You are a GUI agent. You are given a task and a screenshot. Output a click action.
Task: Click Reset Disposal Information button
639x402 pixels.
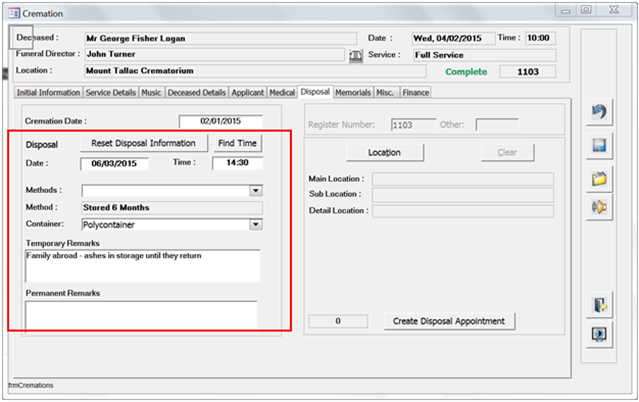143,143
